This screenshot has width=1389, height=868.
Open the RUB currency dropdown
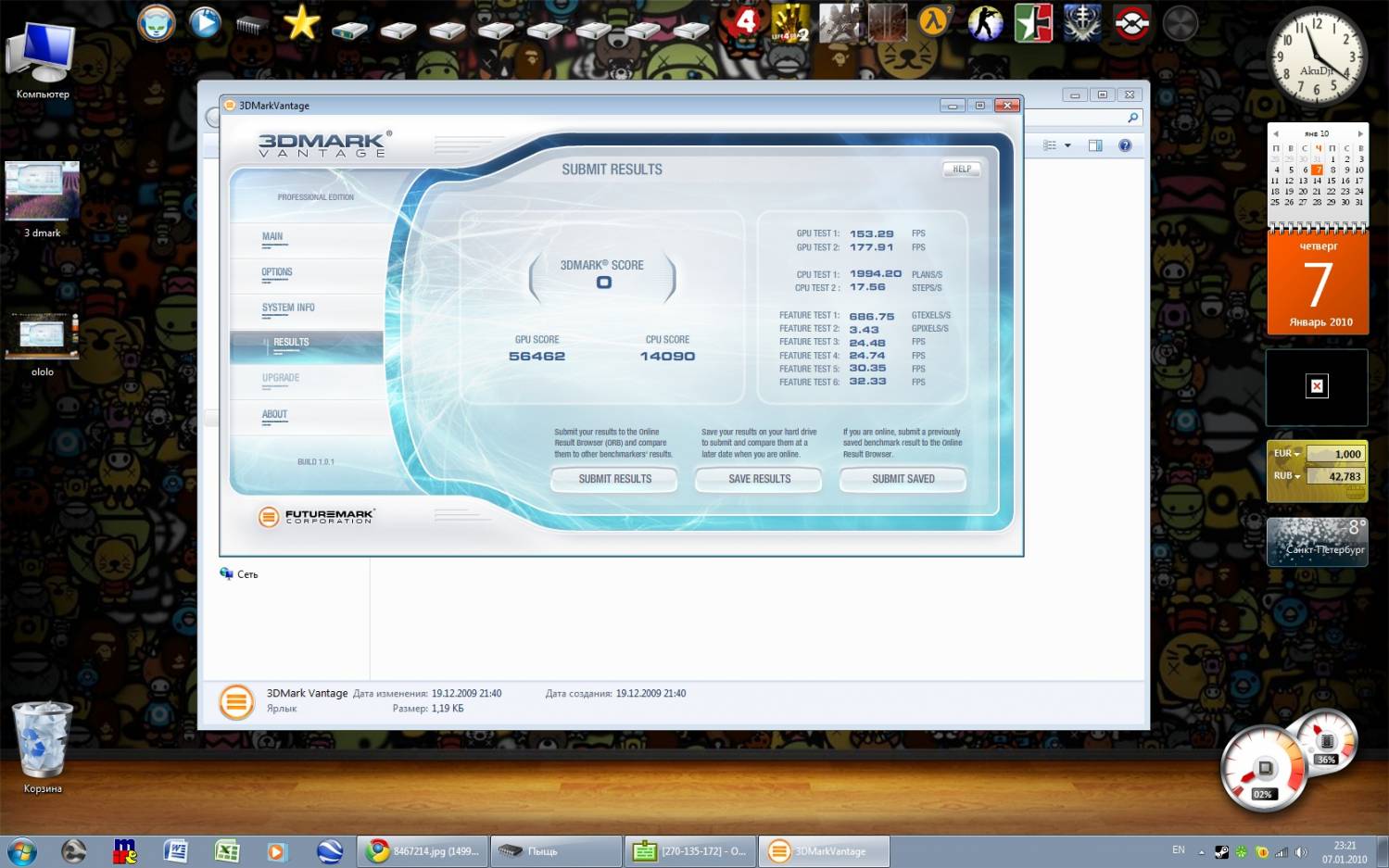point(1287,476)
